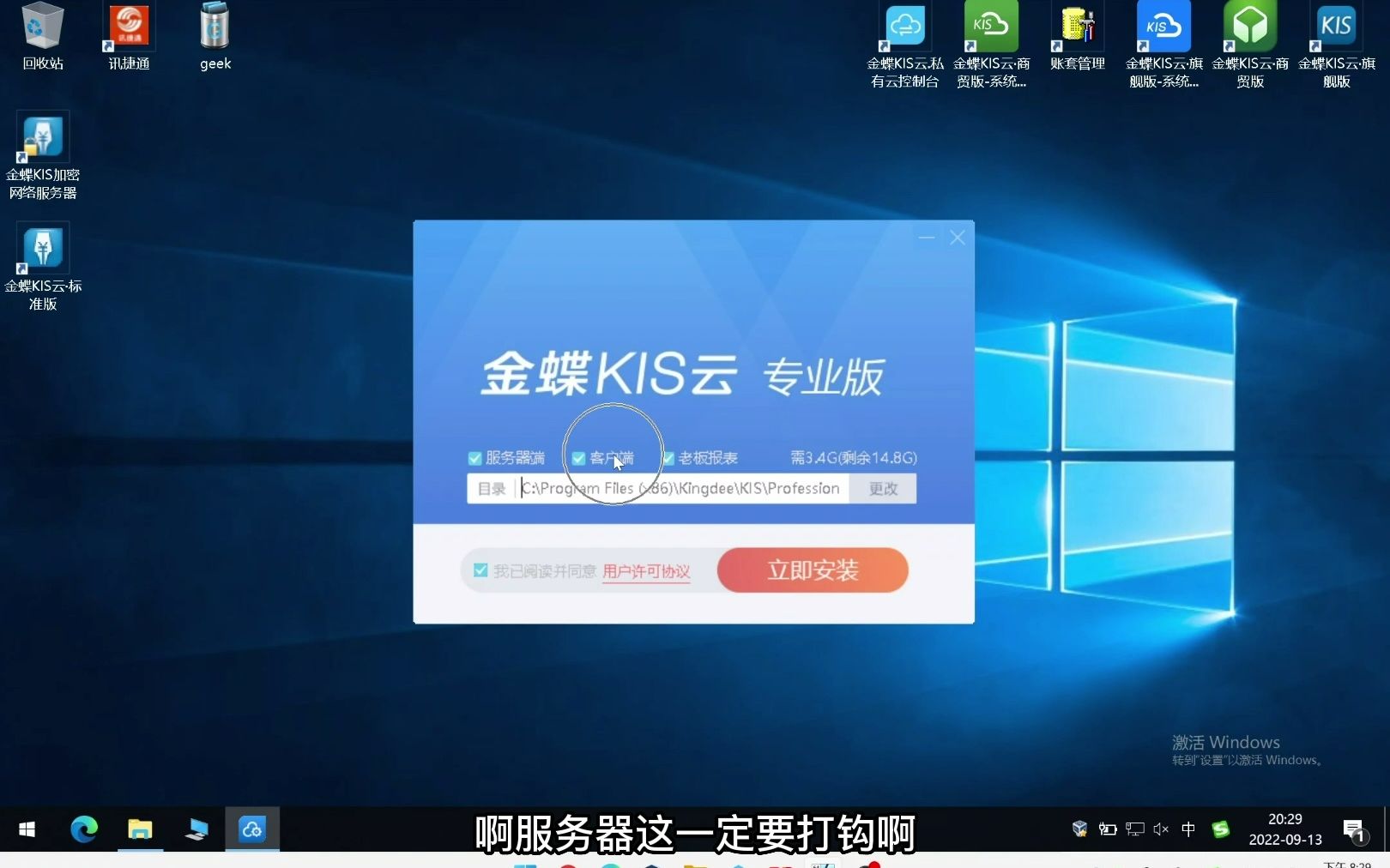
Task: Open File Explorer from the taskbar
Action: coord(140,829)
